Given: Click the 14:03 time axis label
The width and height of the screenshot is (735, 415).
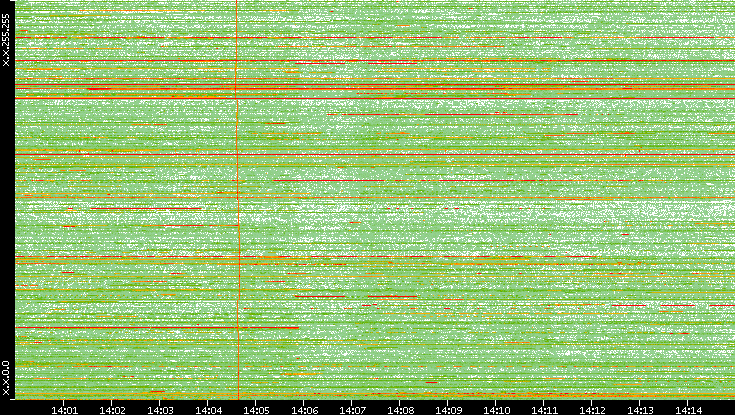Looking at the screenshot, I should point(160,410).
